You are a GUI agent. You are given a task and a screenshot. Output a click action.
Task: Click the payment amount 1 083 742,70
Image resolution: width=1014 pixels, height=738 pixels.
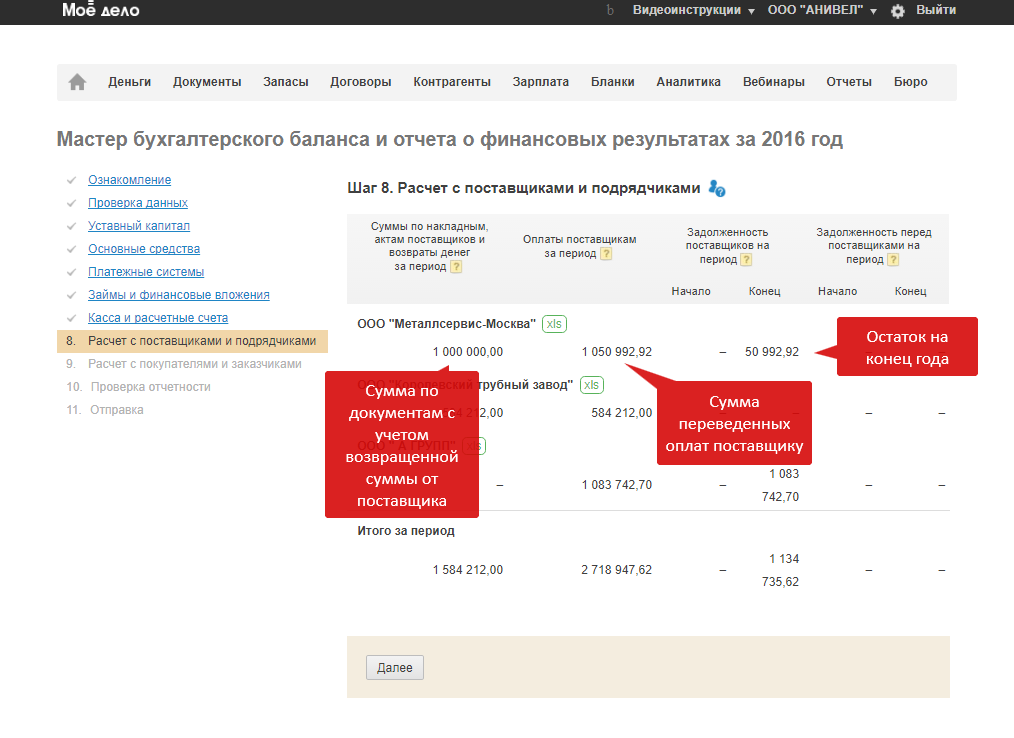(x=616, y=485)
